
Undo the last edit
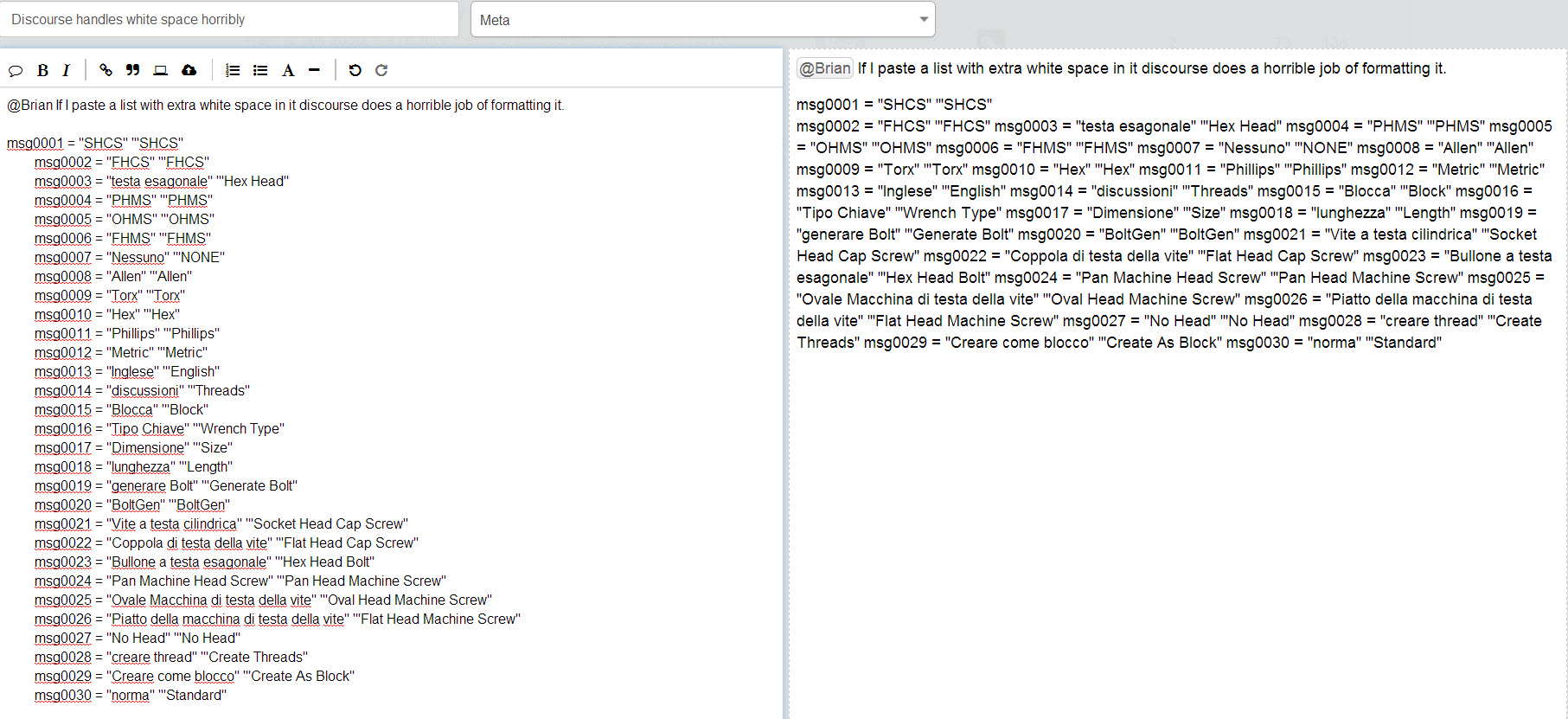[x=355, y=71]
